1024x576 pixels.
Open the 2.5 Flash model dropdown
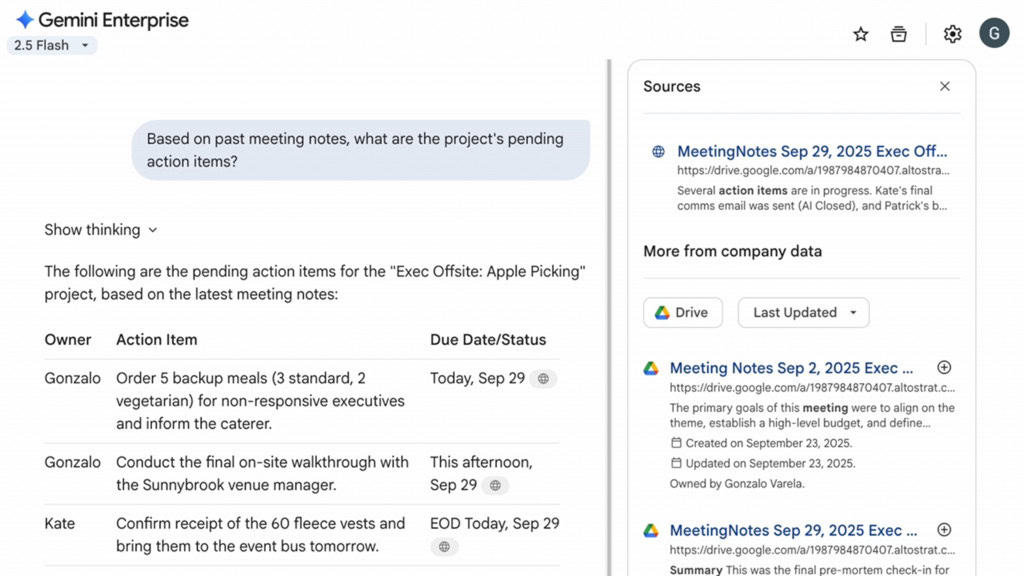click(52, 45)
